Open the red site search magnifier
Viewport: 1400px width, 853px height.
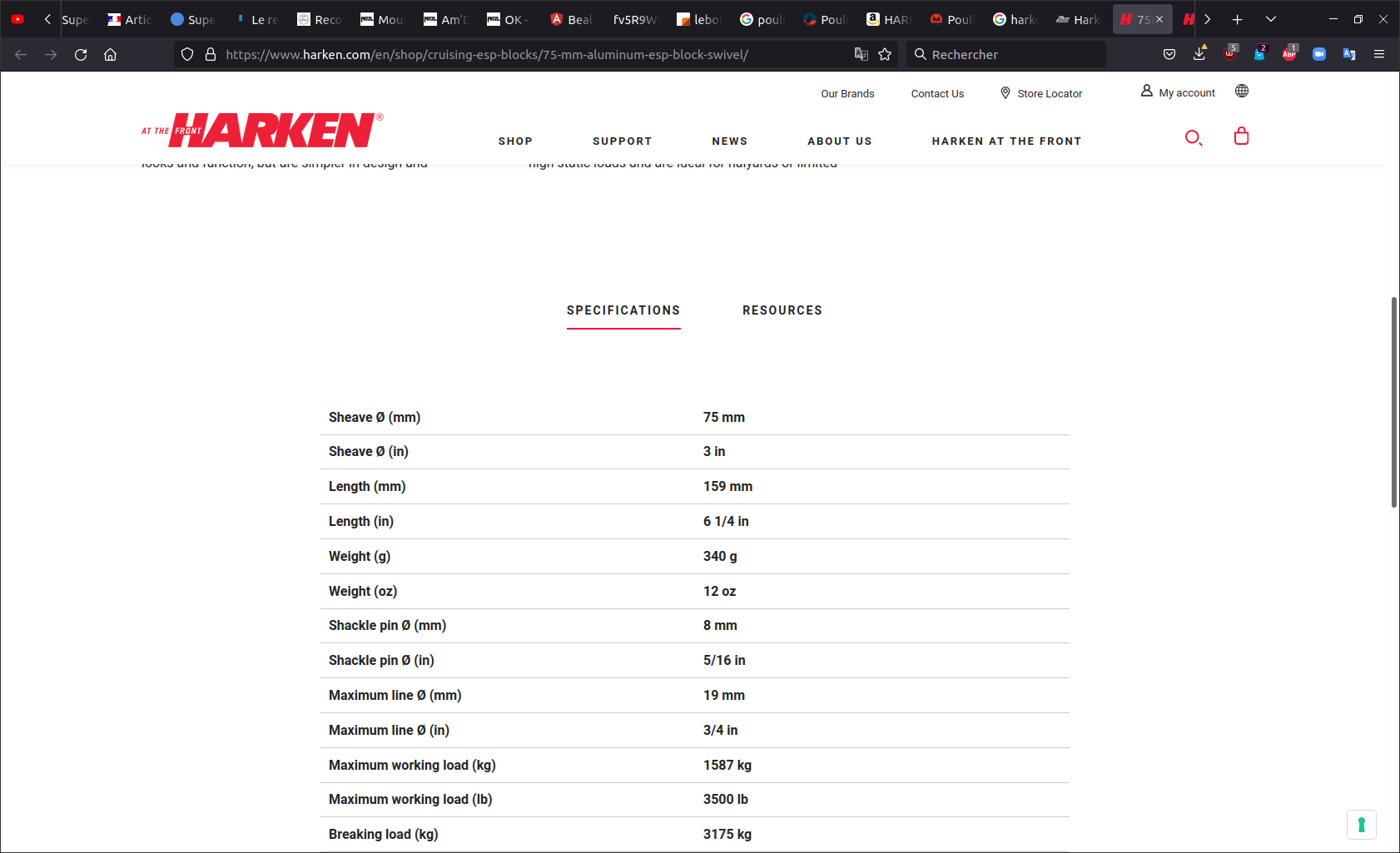point(1194,138)
